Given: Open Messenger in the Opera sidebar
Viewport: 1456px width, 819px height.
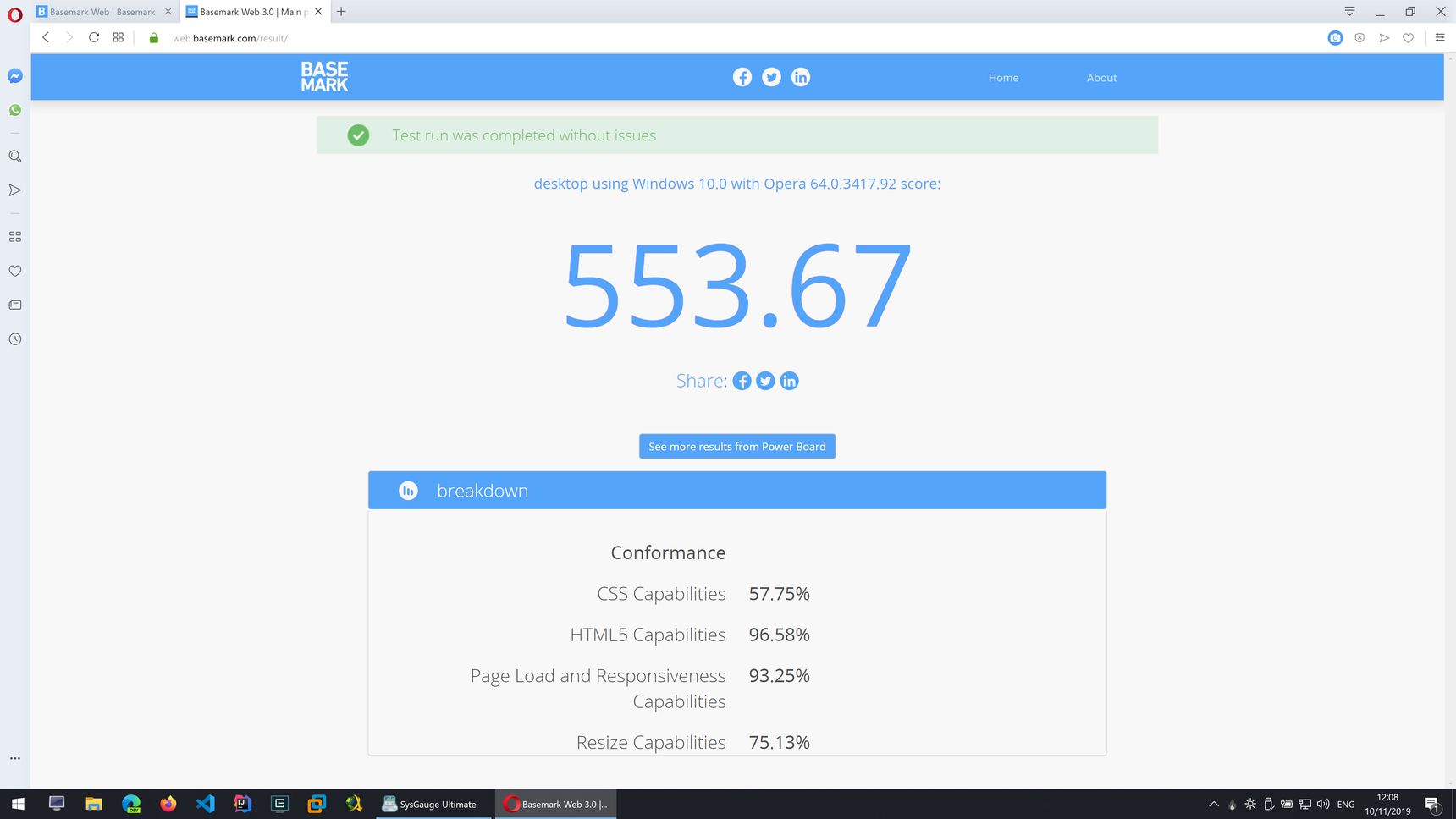Looking at the screenshot, I should pyautogui.click(x=15, y=76).
